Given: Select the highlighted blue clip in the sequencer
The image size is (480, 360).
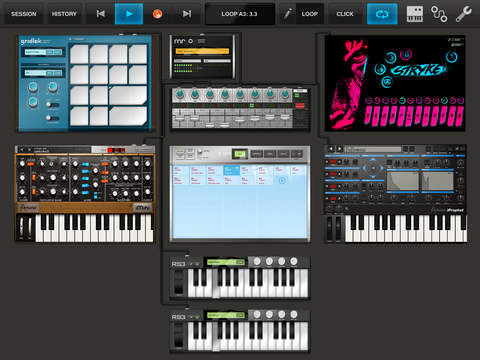Looking at the screenshot, I should click(232, 170).
